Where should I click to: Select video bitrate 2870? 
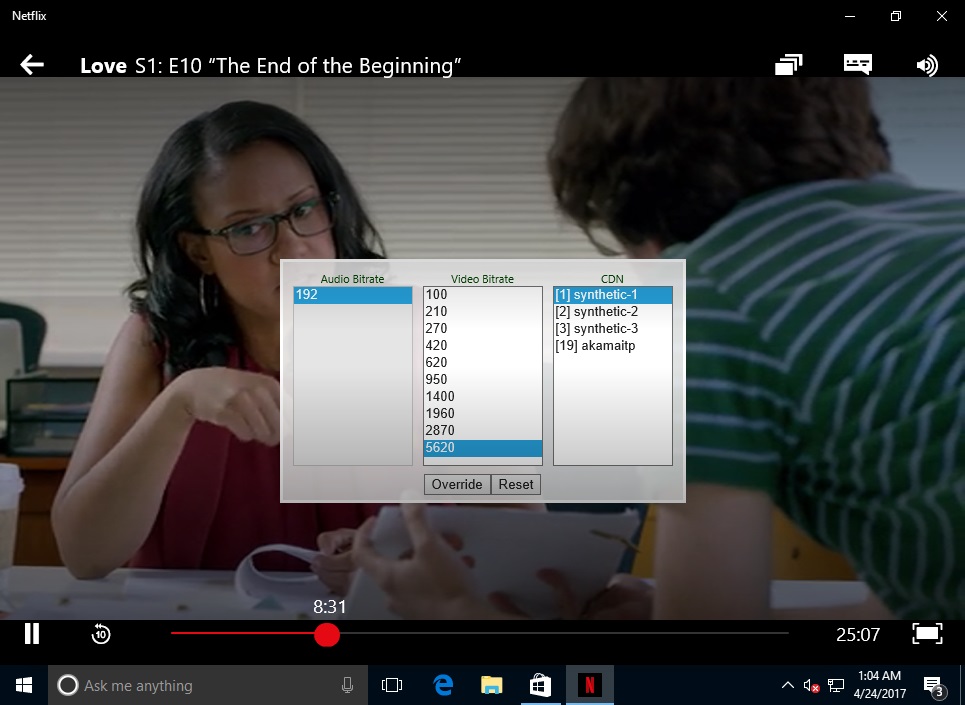click(482, 431)
